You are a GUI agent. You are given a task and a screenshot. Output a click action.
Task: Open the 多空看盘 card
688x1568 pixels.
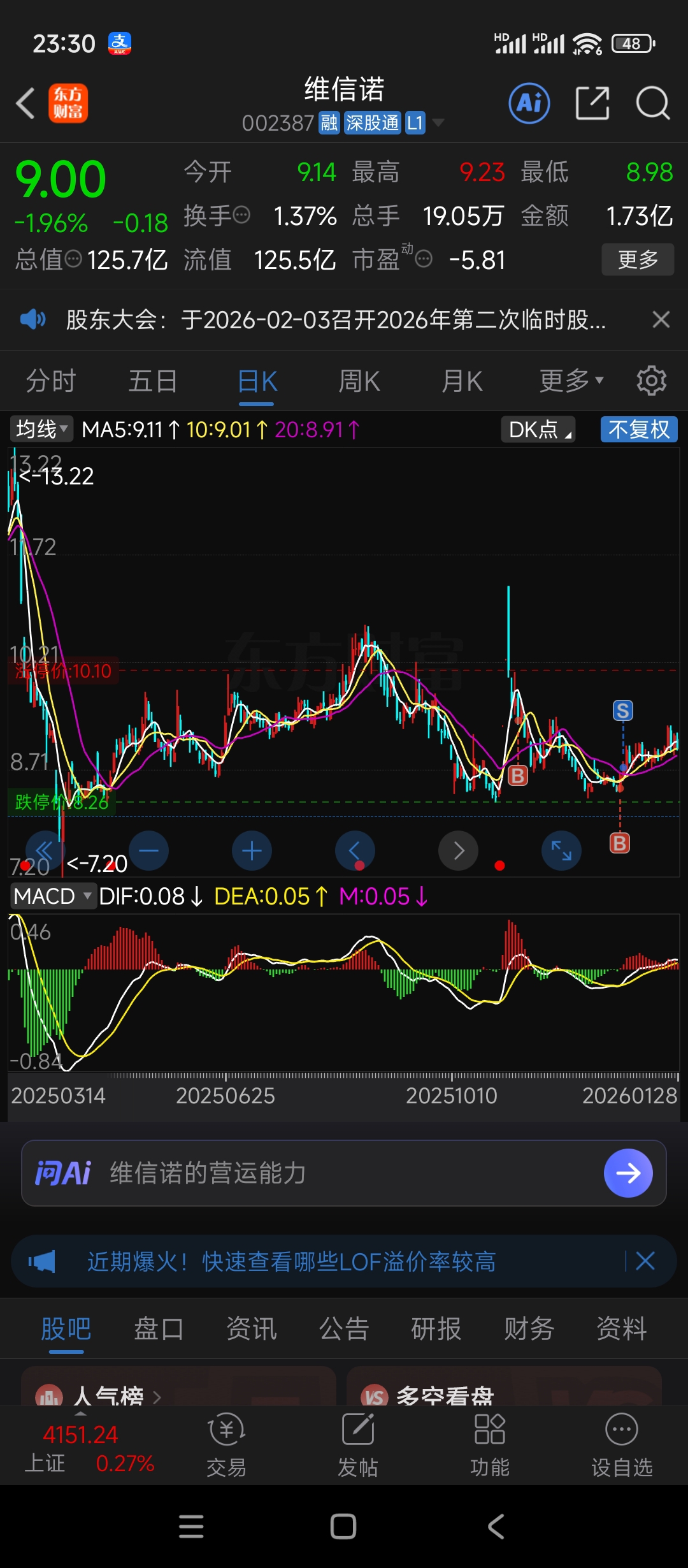click(504, 1387)
